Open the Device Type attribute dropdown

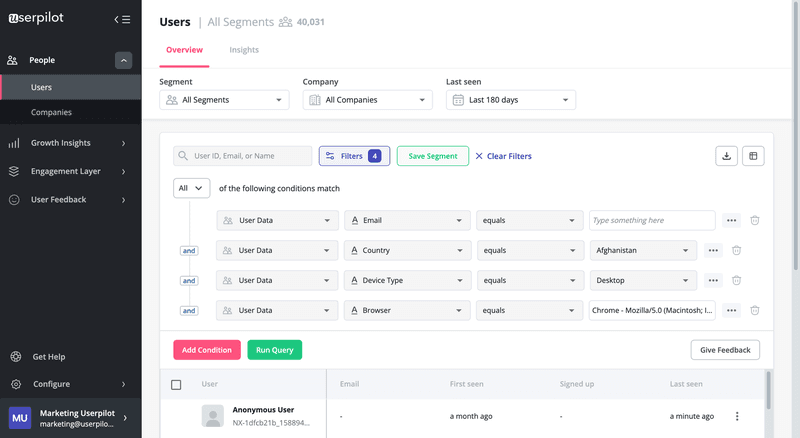(x=407, y=281)
